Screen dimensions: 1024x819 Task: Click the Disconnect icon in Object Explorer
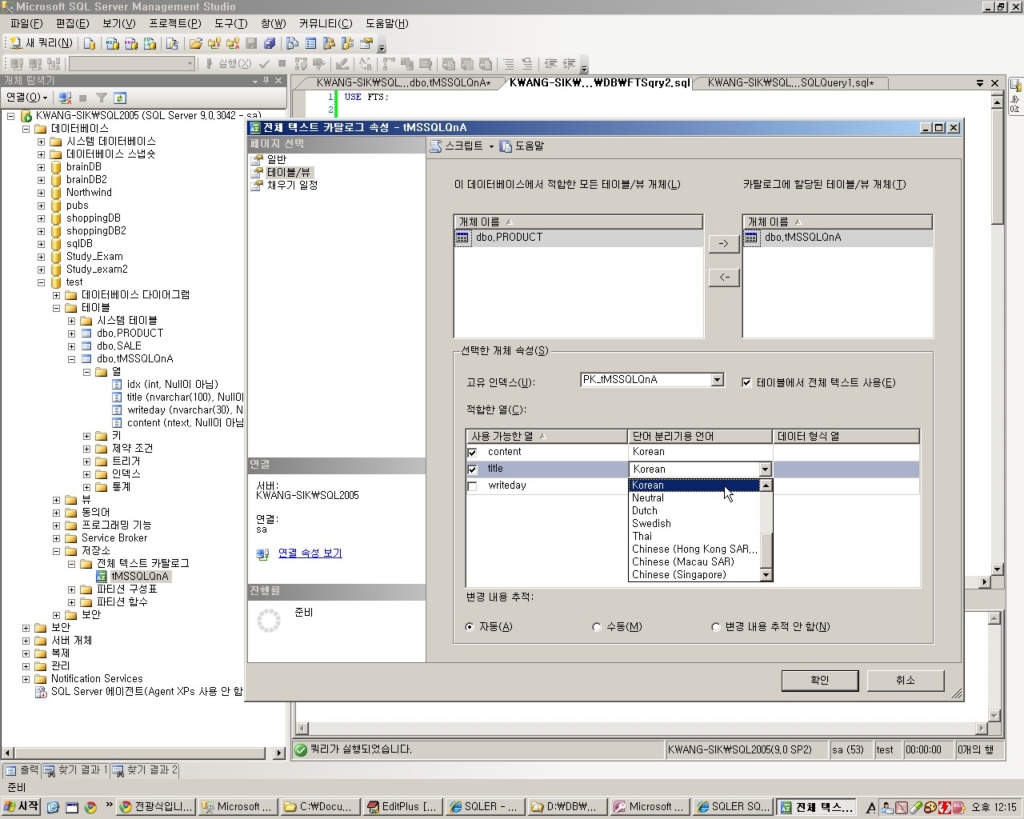point(65,98)
